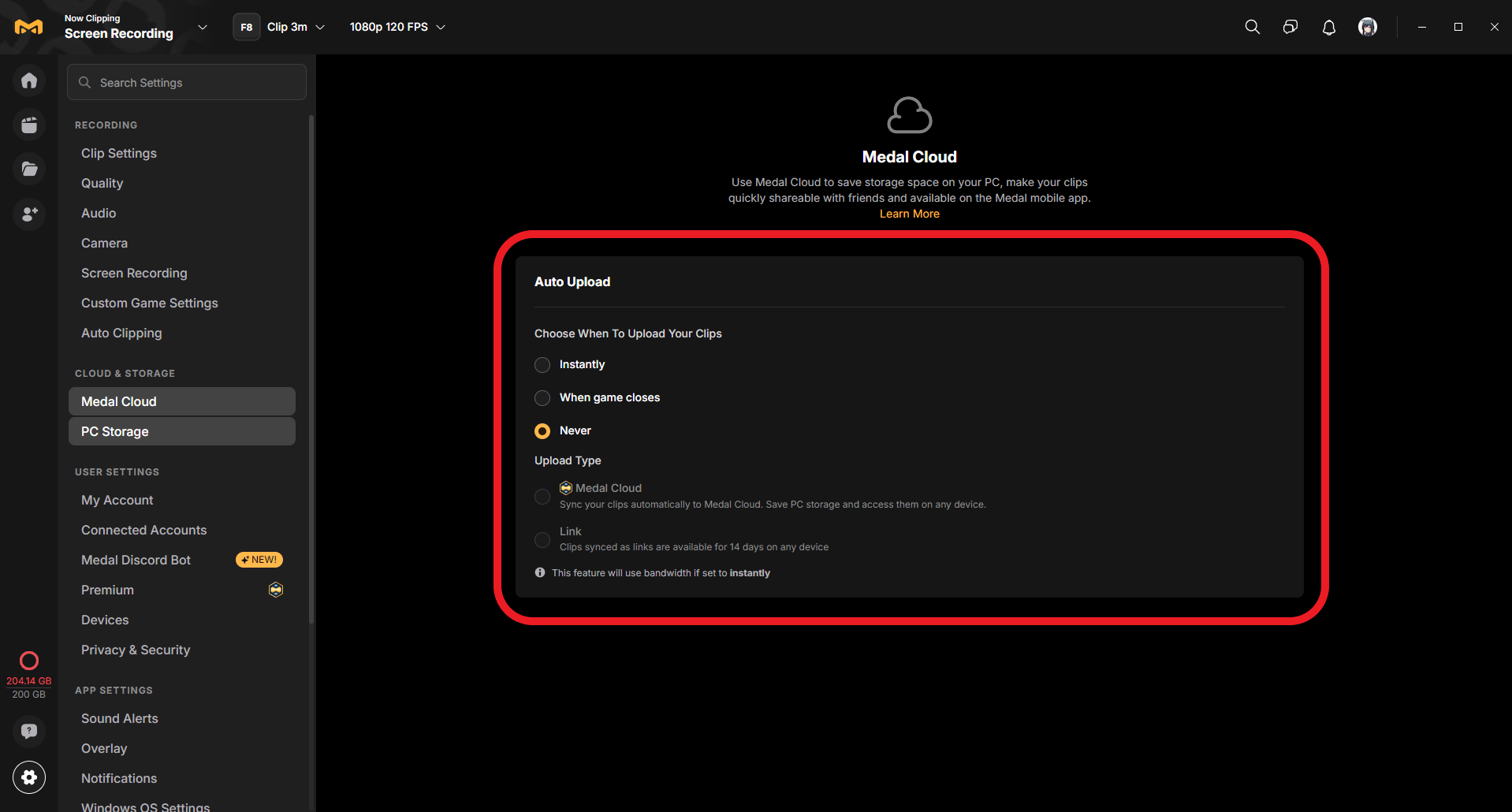Open Overlay settings
This screenshot has height=812, width=1512.
pyautogui.click(x=182, y=749)
